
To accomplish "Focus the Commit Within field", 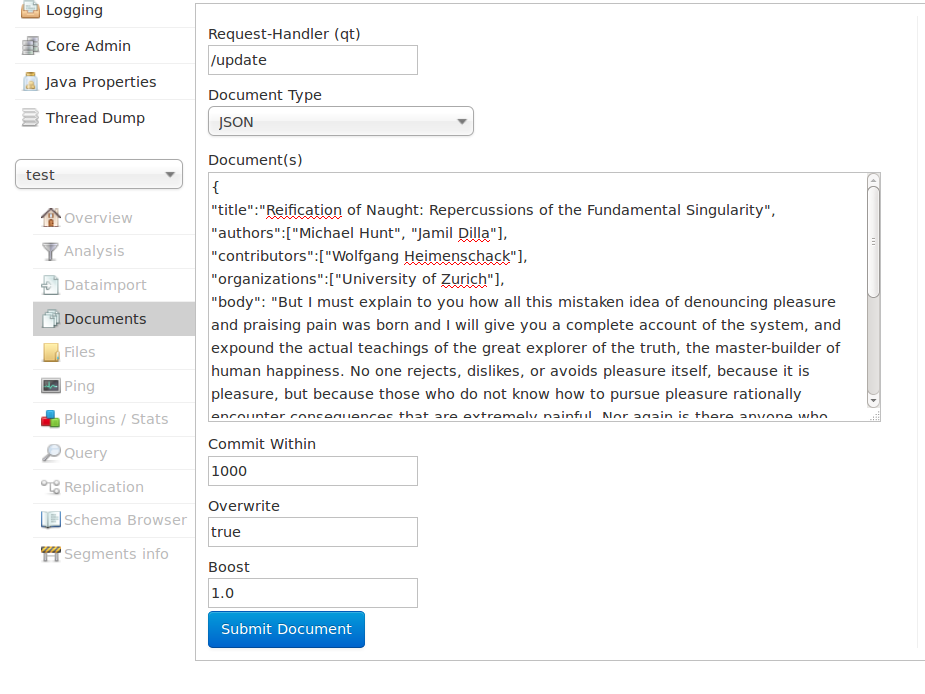I will click(313, 471).
